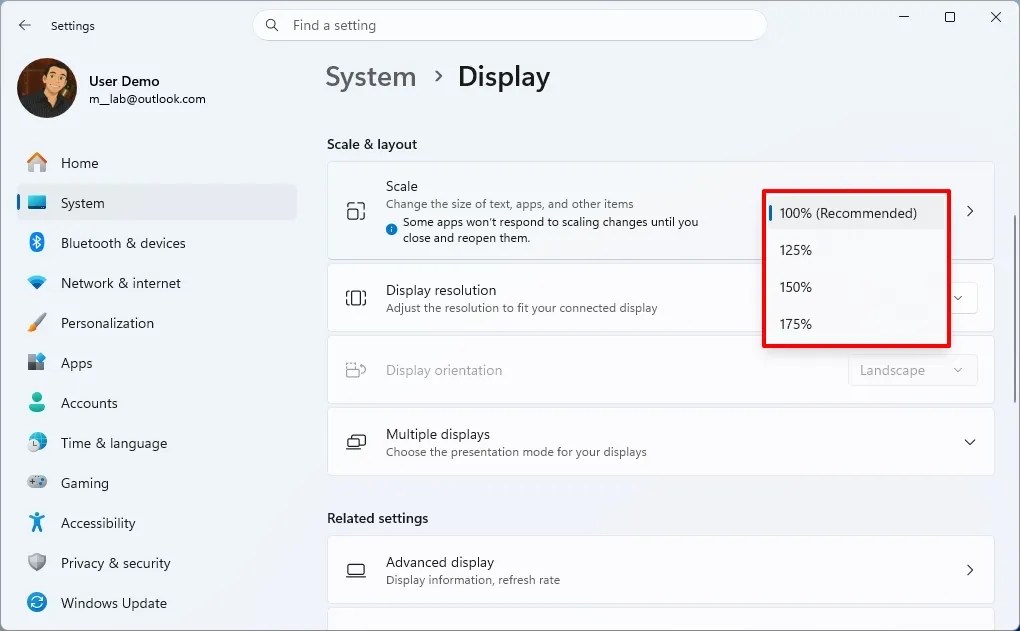Open Gaming label in sidebar

(x=85, y=483)
